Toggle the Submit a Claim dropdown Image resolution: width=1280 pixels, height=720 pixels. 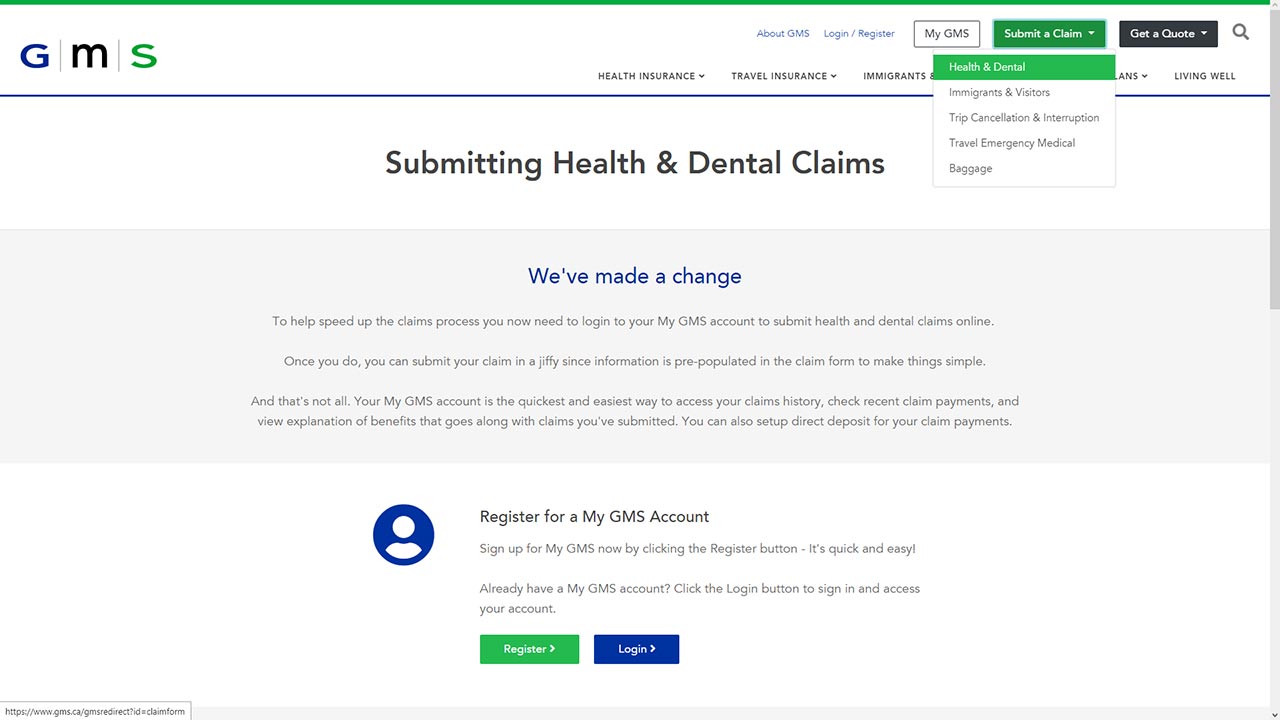click(x=1049, y=33)
